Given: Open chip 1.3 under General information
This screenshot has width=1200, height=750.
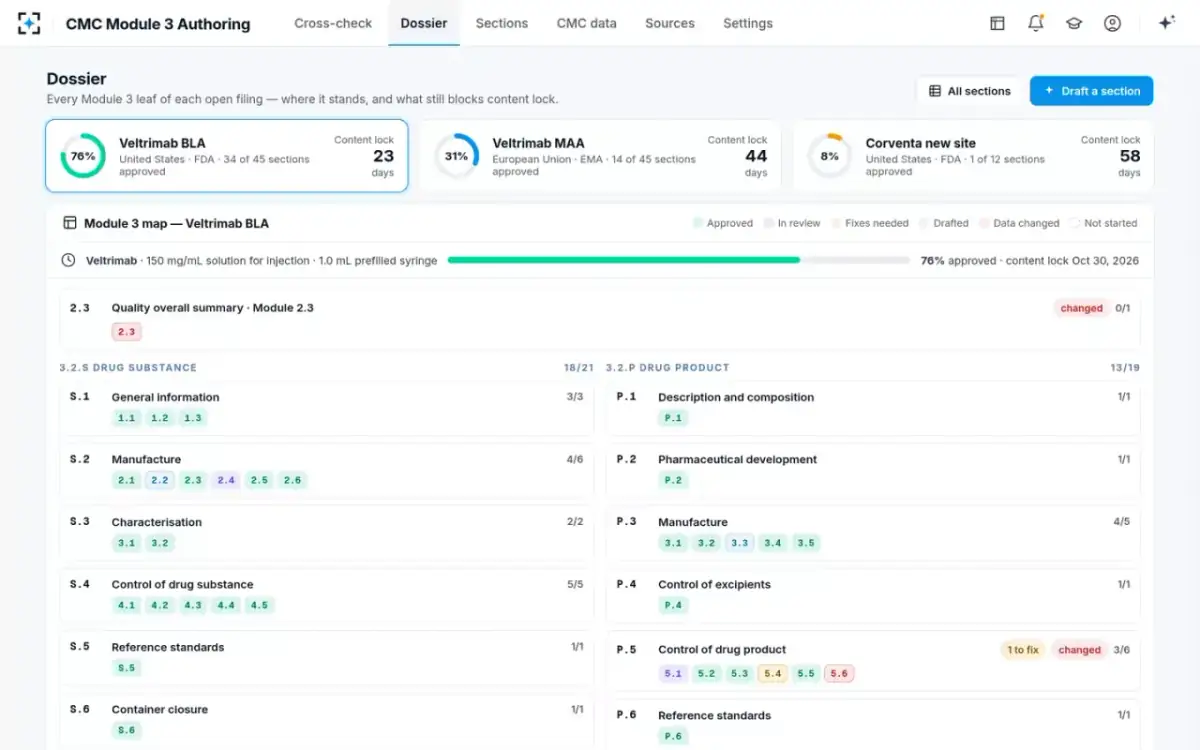Looking at the screenshot, I should pos(192,418).
